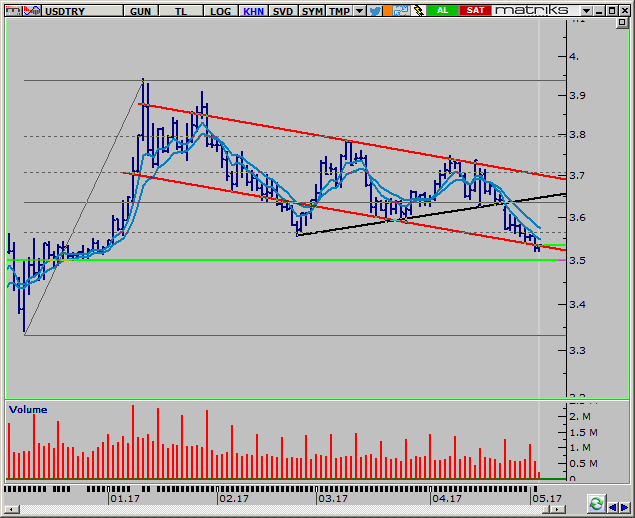Toggle the LOG scale button
Image resolution: width=635 pixels, height=518 pixels.
click(220, 10)
